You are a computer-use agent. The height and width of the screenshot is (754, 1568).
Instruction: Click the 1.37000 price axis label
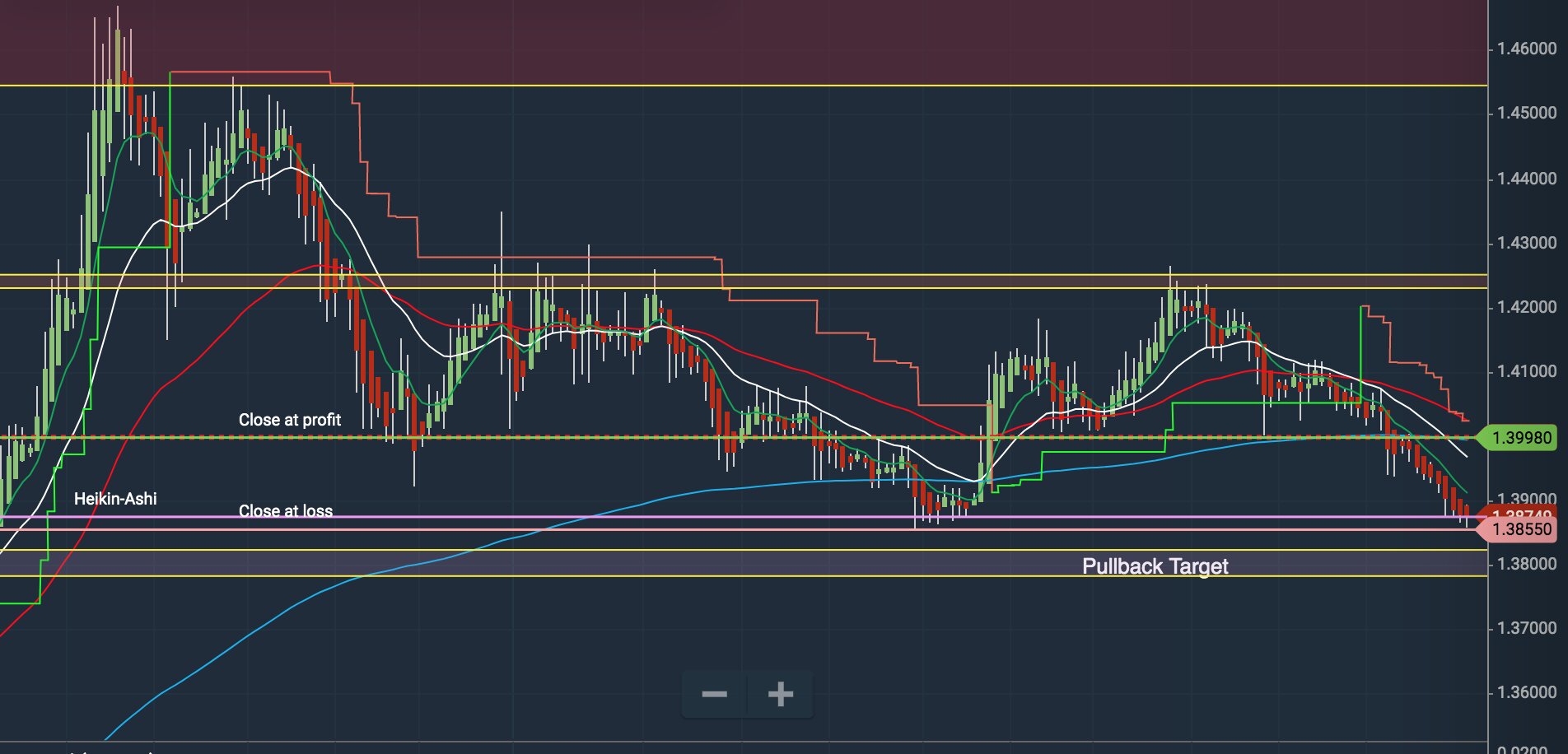point(1527,628)
